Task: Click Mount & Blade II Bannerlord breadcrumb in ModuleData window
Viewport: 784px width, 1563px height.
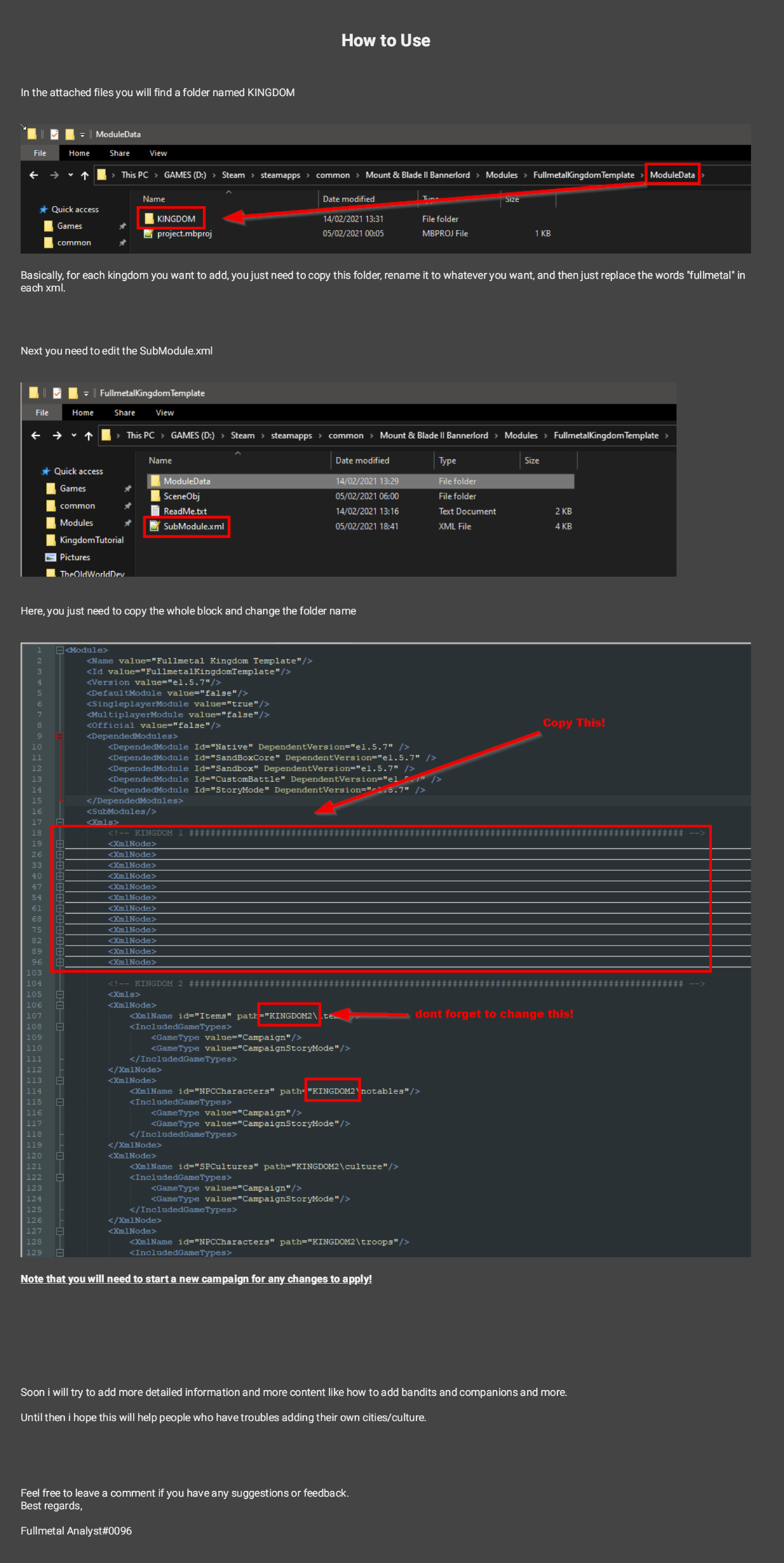Action: tap(417, 175)
